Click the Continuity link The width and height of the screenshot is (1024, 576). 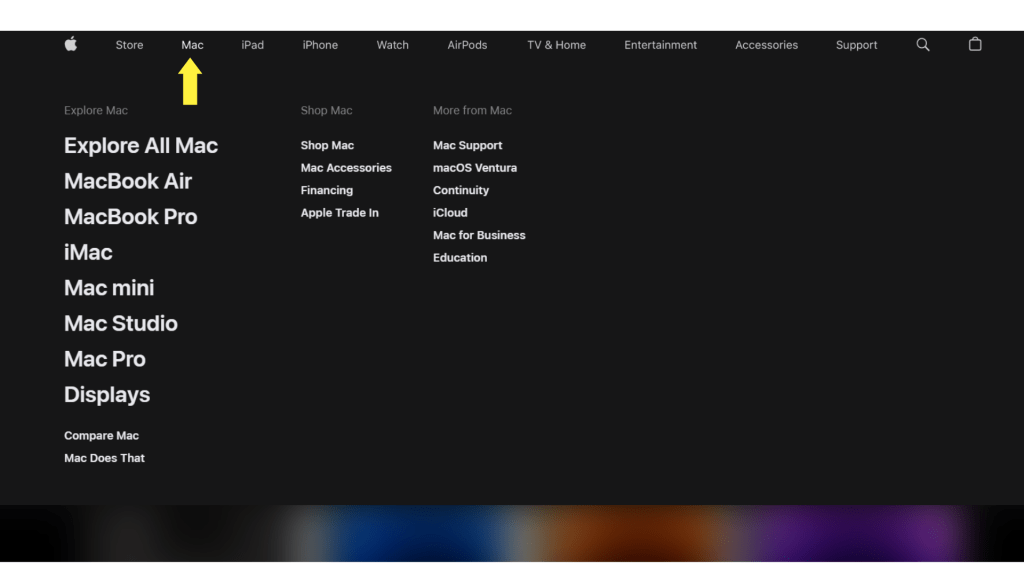[461, 190]
